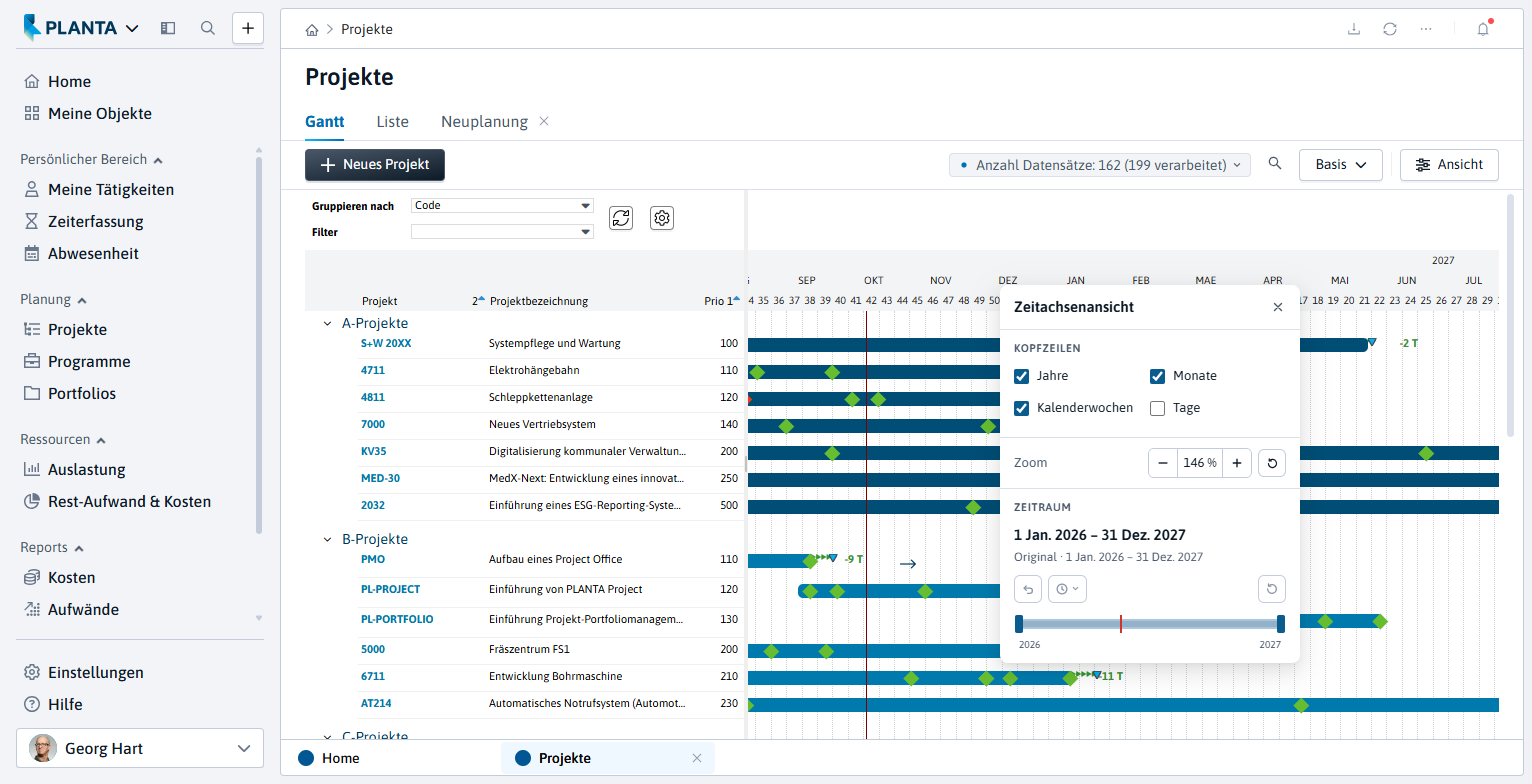Open the notifications bell
This screenshot has width=1532, height=784.
1483,29
